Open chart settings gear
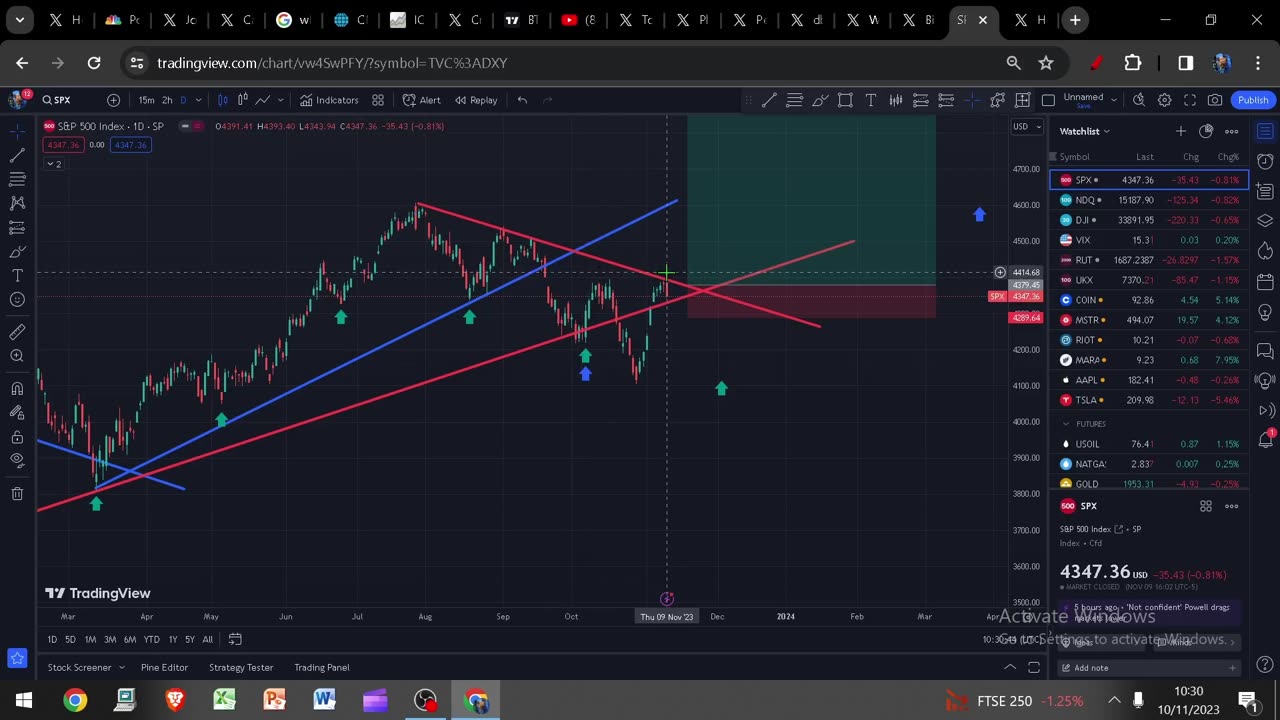 [1164, 100]
